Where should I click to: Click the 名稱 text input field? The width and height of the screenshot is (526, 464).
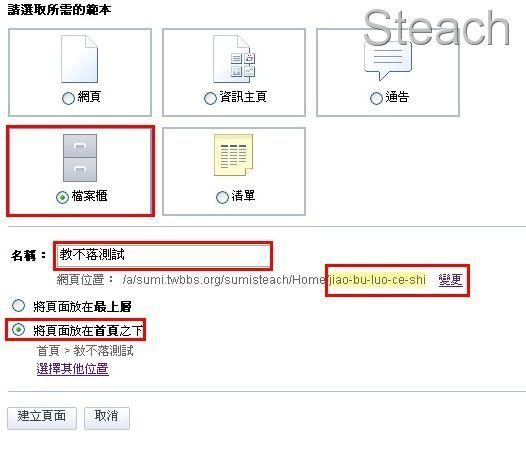163,256
